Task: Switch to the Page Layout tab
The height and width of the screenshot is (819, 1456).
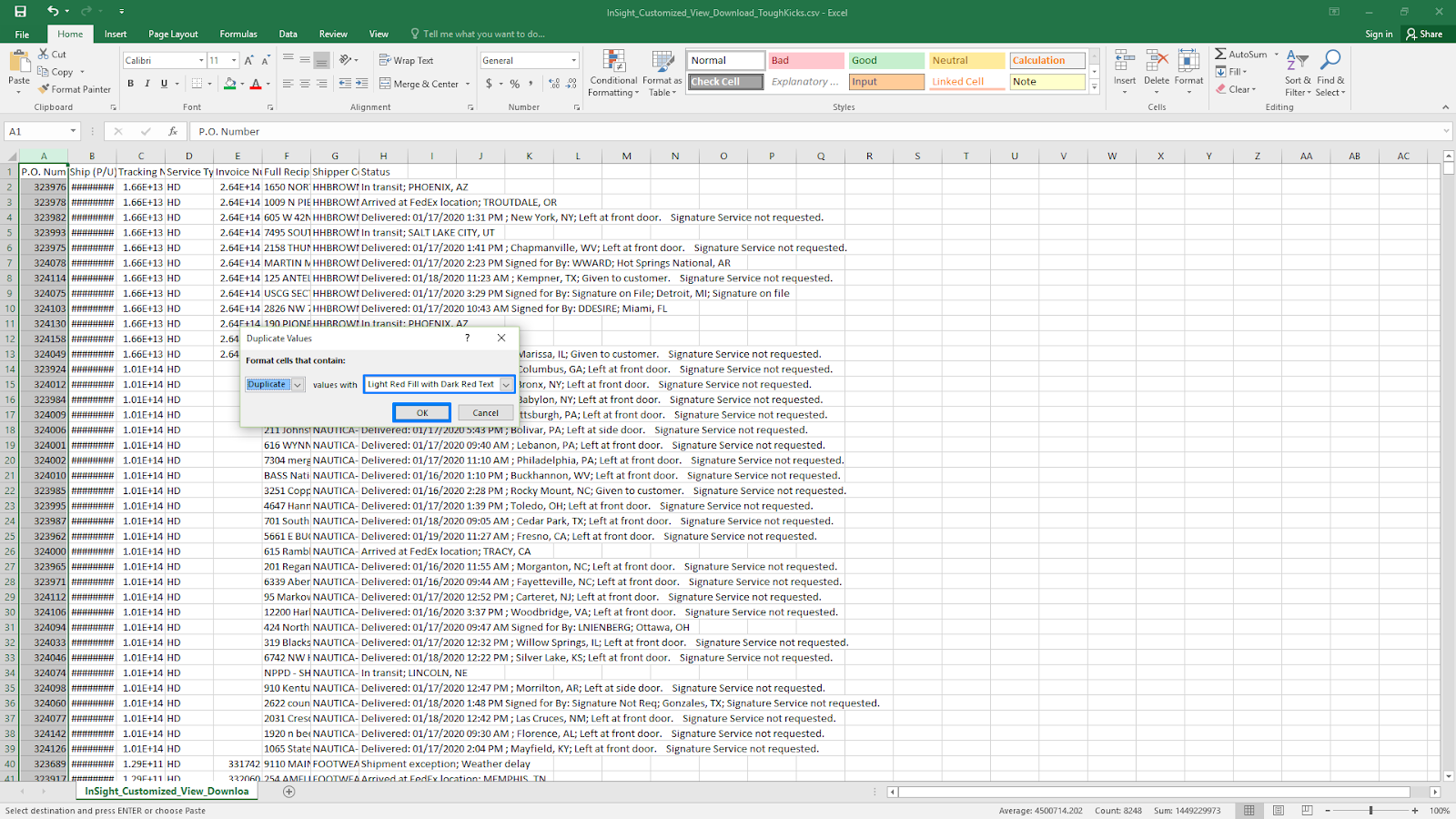Action: [173, 34]
